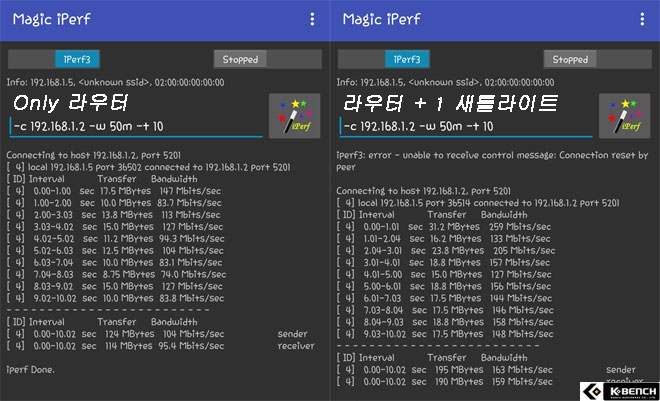Click the 113 Mbits/sec row in left output

114,215
